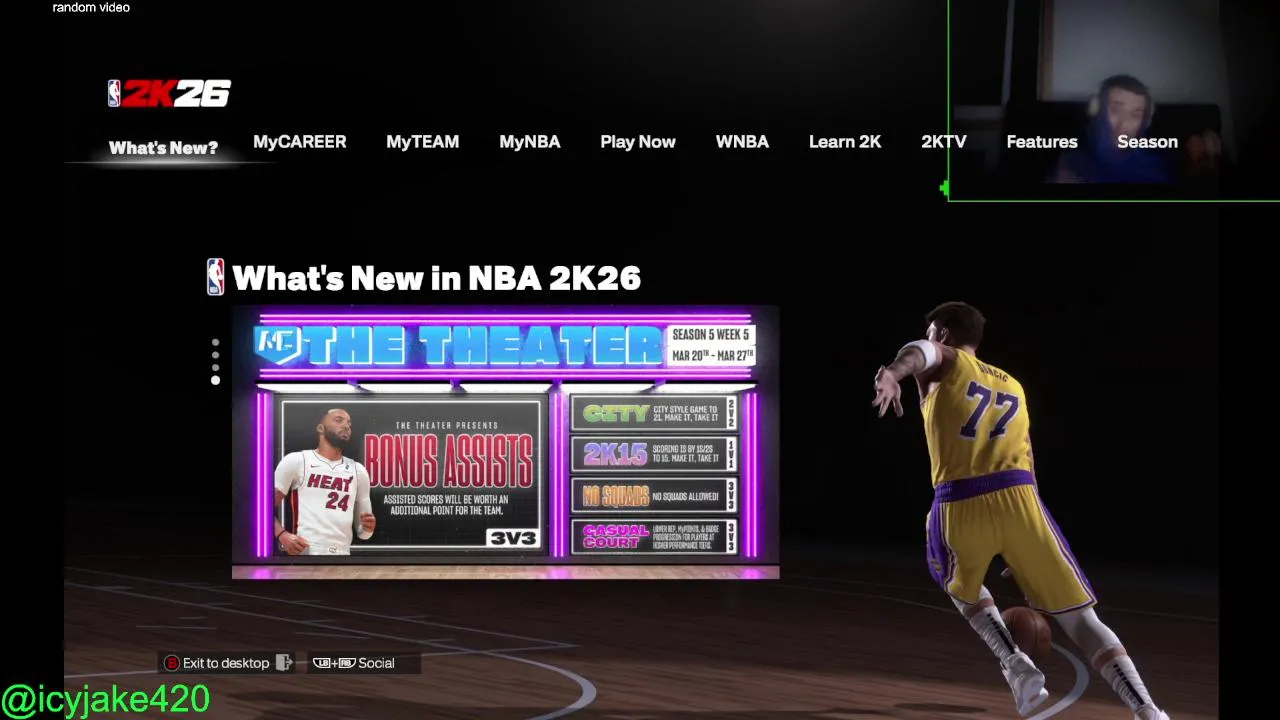The width and height of the screenshot is (1280, 720).
Task: Click the NBA 2K26 logo
Action: [x=169, y=93]
